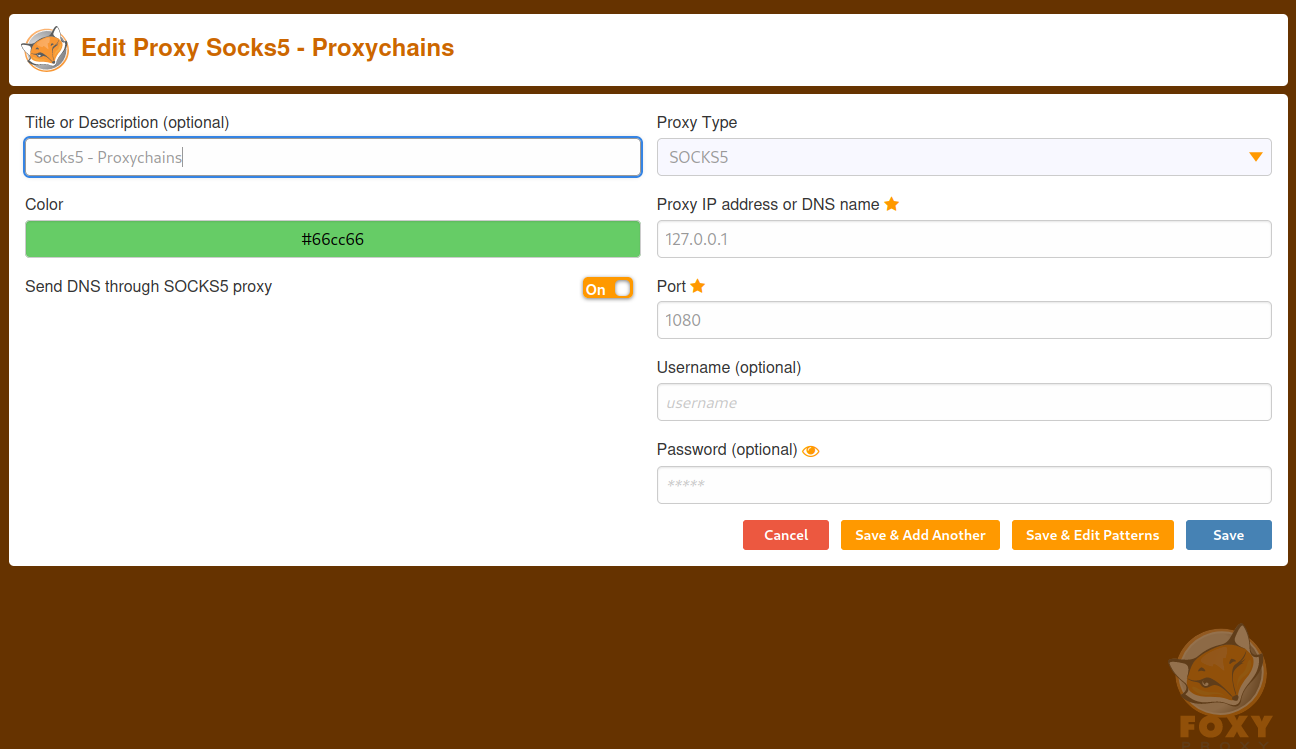Open the color picker via the #66cc66 swatch

332,239
